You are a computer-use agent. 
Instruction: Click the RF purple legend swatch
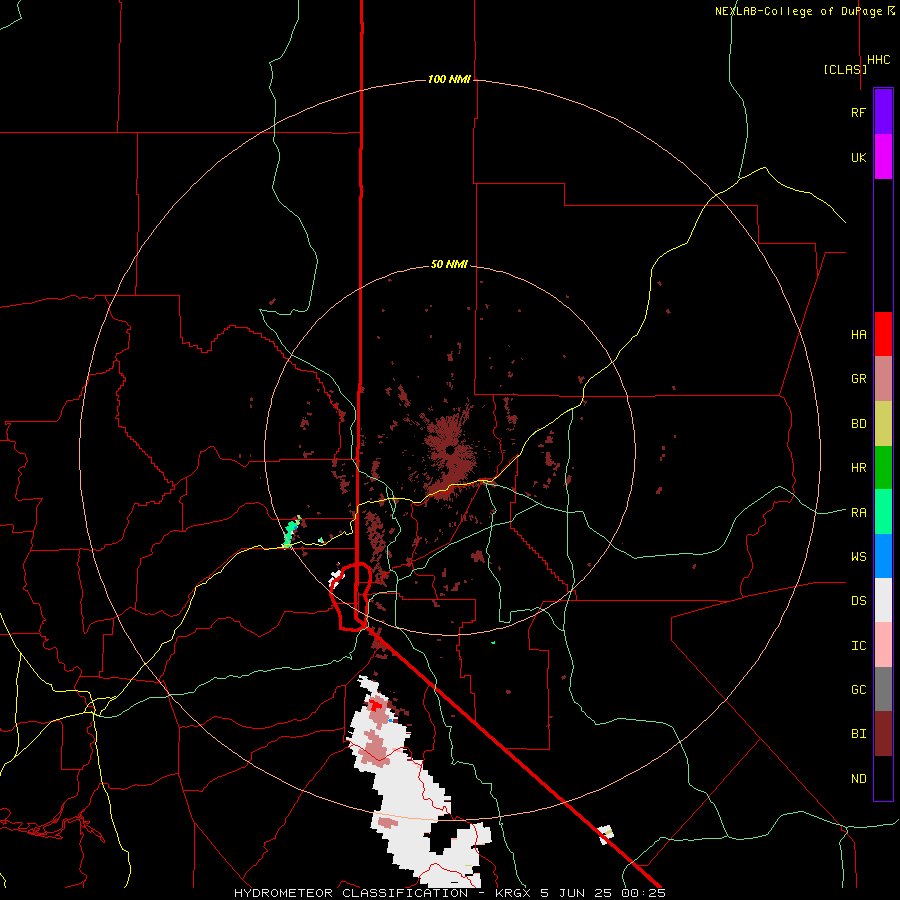(883, 112)
